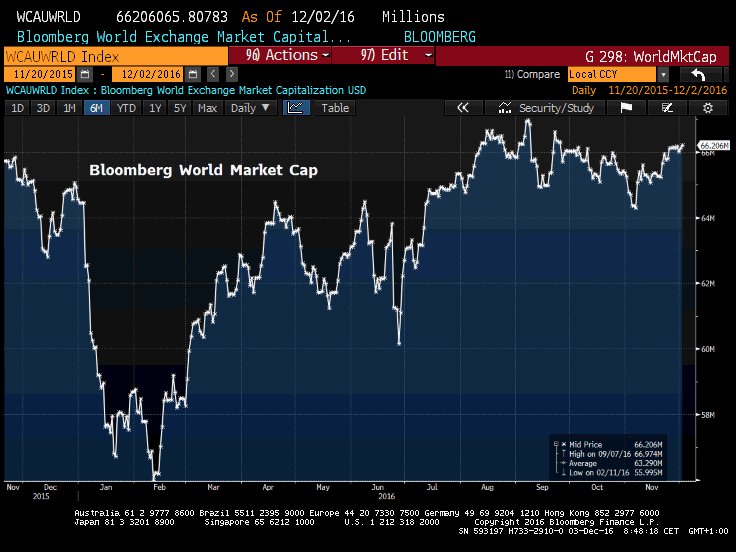Click the undo back arrow button
Image resolution: width=736 pixels, height=552 pixels.
pyautogui.click(x=699, y=75)
